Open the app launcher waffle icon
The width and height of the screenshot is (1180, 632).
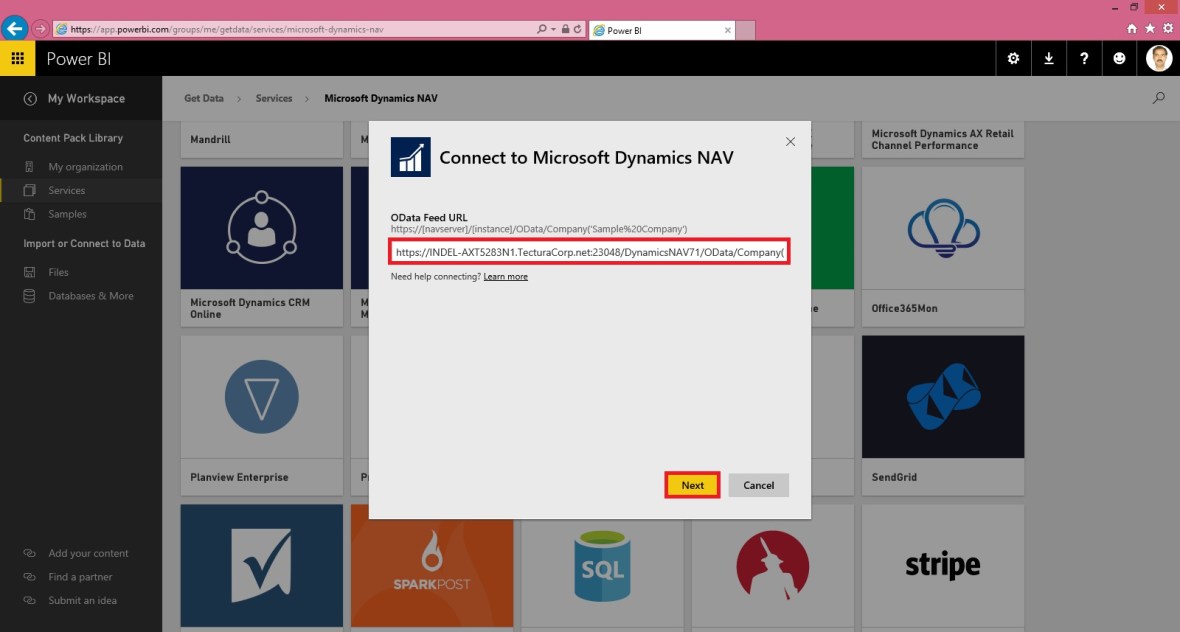point(18,59)
